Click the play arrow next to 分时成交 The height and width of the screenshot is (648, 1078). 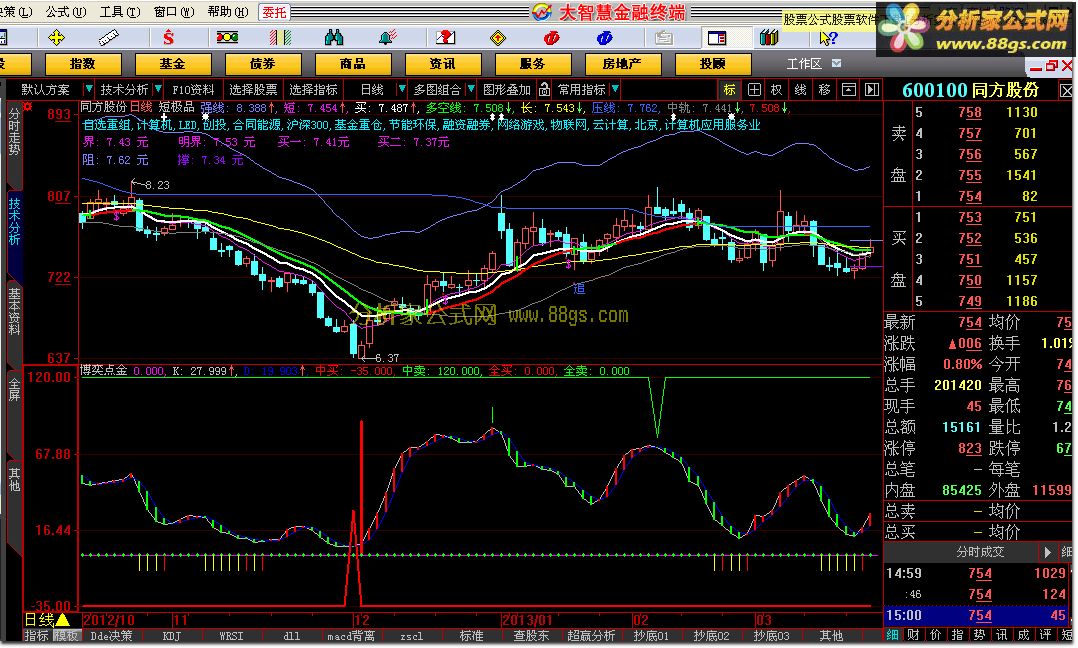point(1048,552)
